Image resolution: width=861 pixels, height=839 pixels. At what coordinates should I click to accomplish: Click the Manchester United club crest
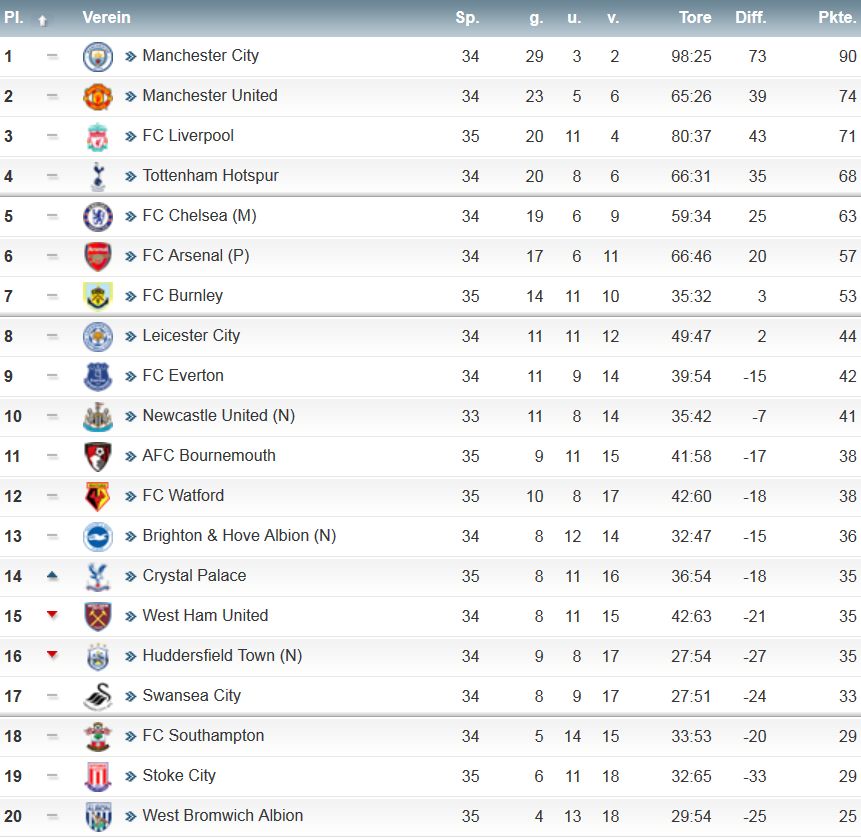pyautogui.click(x=98, y=97)
